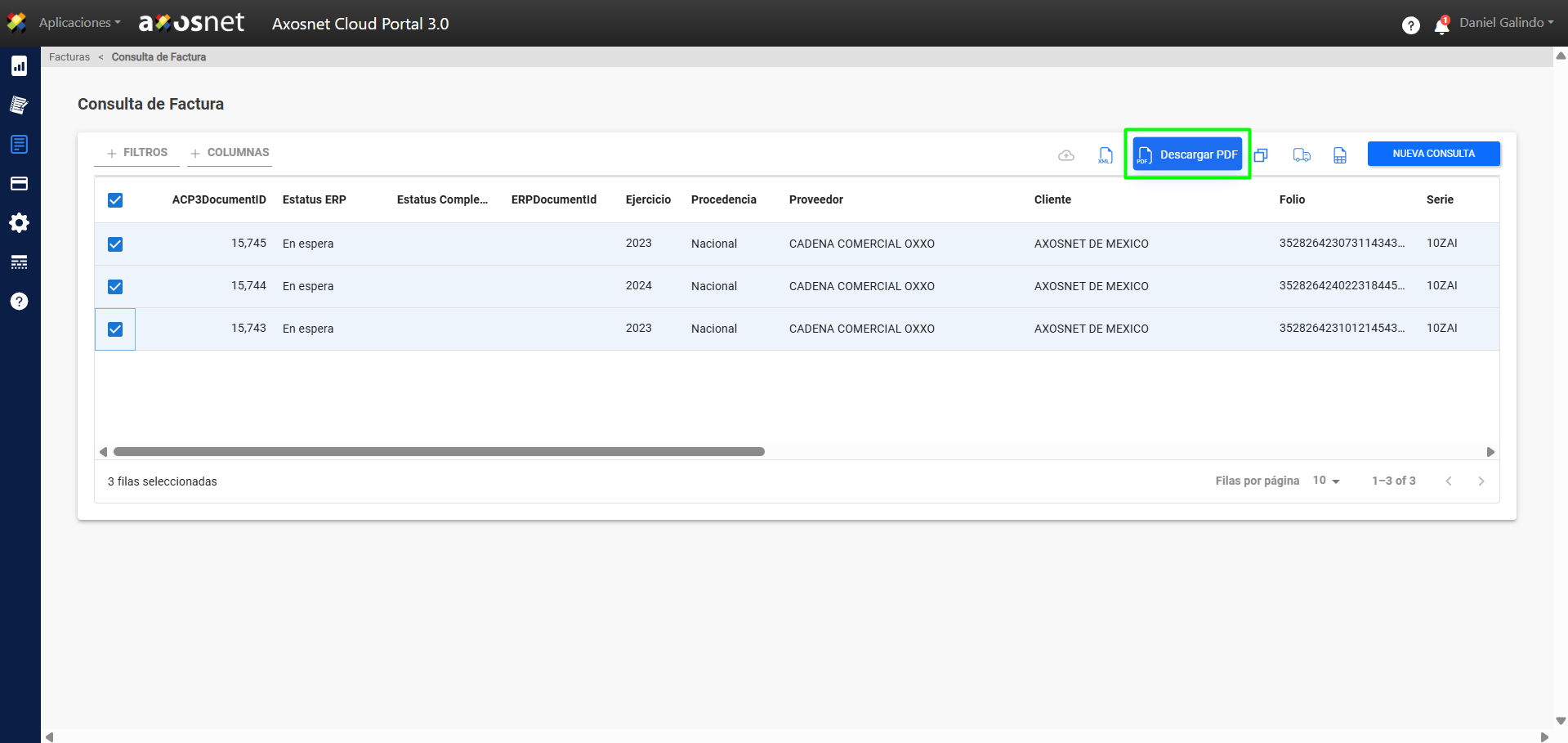This screenshot has width=1568, height=743.
Task: Open the notes pencil sidebar icon
Action: click(20, 105)
